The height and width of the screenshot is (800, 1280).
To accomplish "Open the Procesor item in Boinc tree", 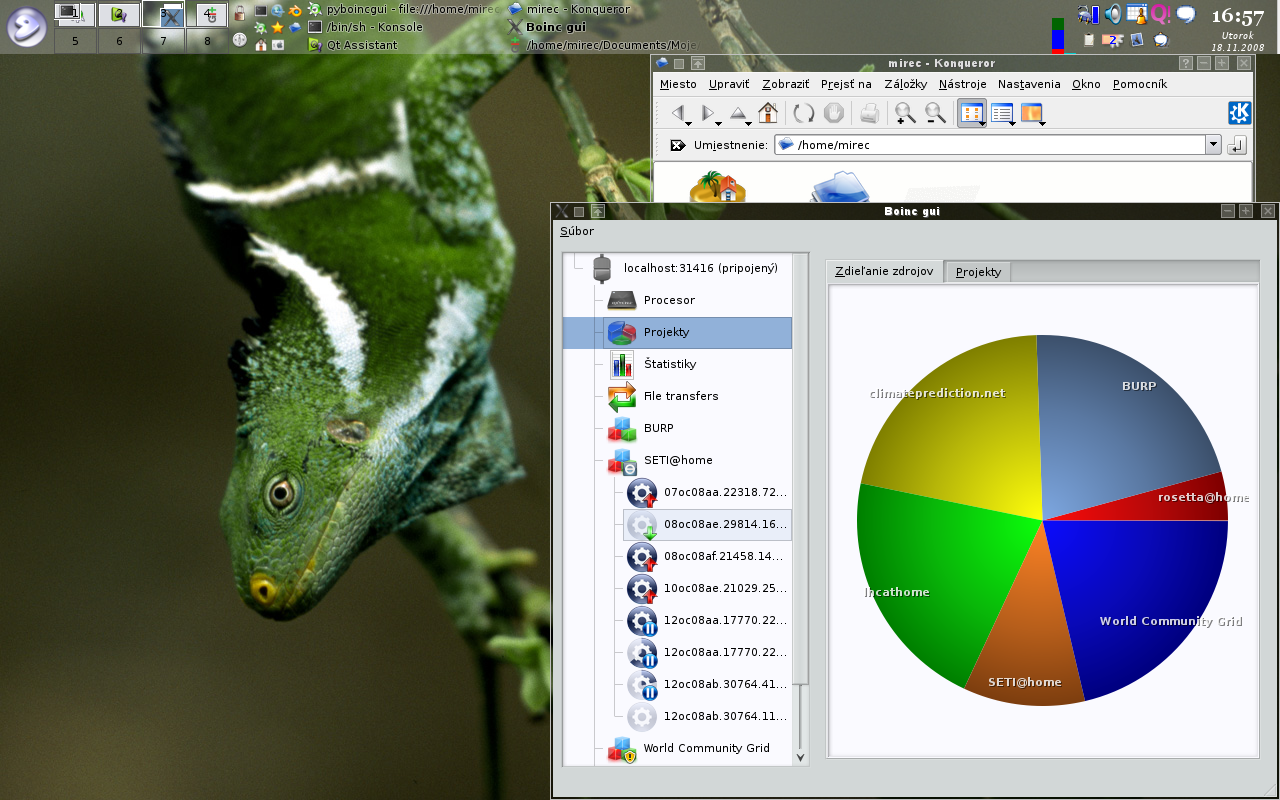I will 669,300.
